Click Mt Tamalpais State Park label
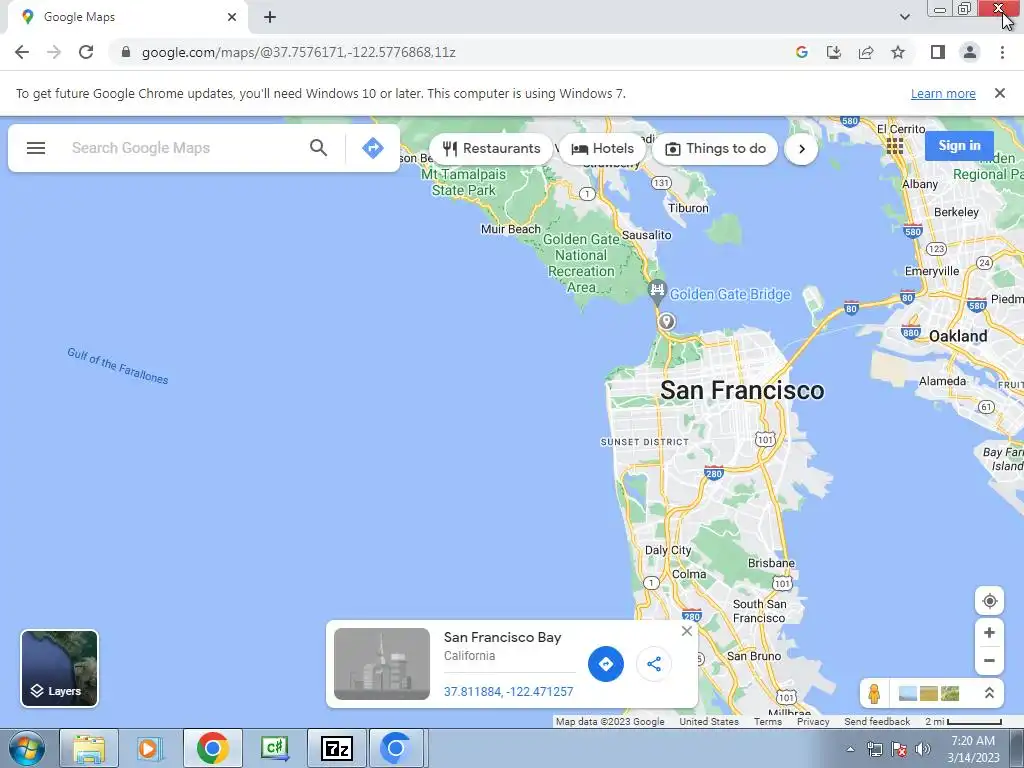Viewport: 1024px width, 768px height. click(464, 182)
